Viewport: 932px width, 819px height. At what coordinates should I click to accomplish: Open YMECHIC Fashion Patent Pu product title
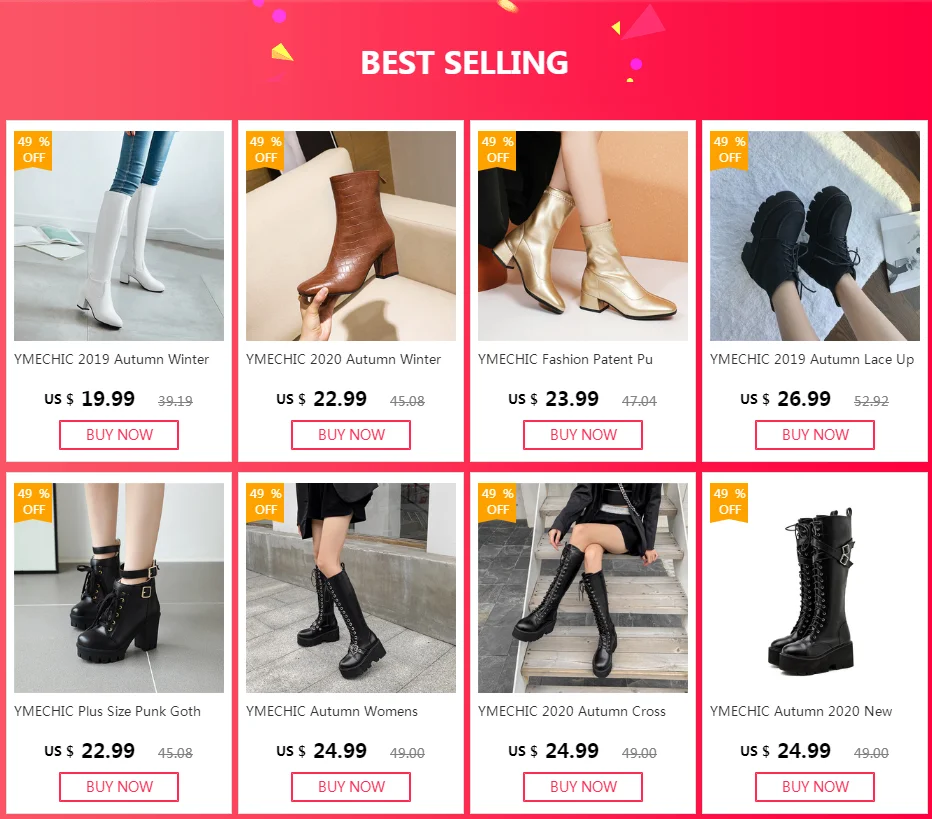565,360
